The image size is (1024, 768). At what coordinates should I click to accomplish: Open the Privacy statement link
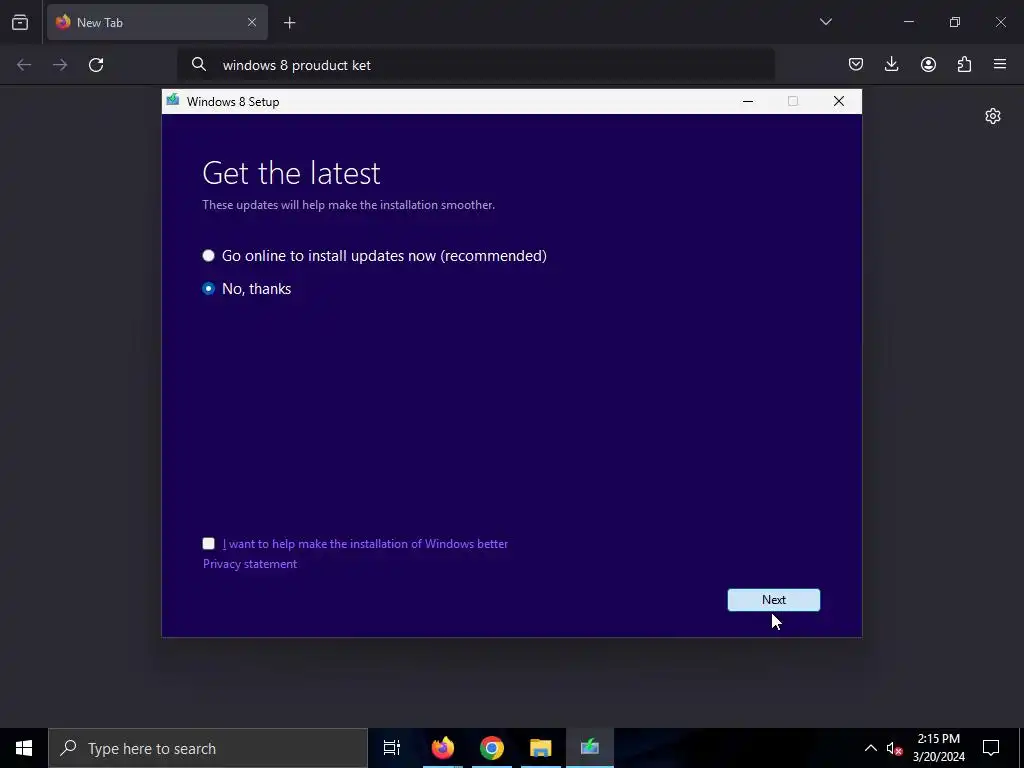coord(249,564)
